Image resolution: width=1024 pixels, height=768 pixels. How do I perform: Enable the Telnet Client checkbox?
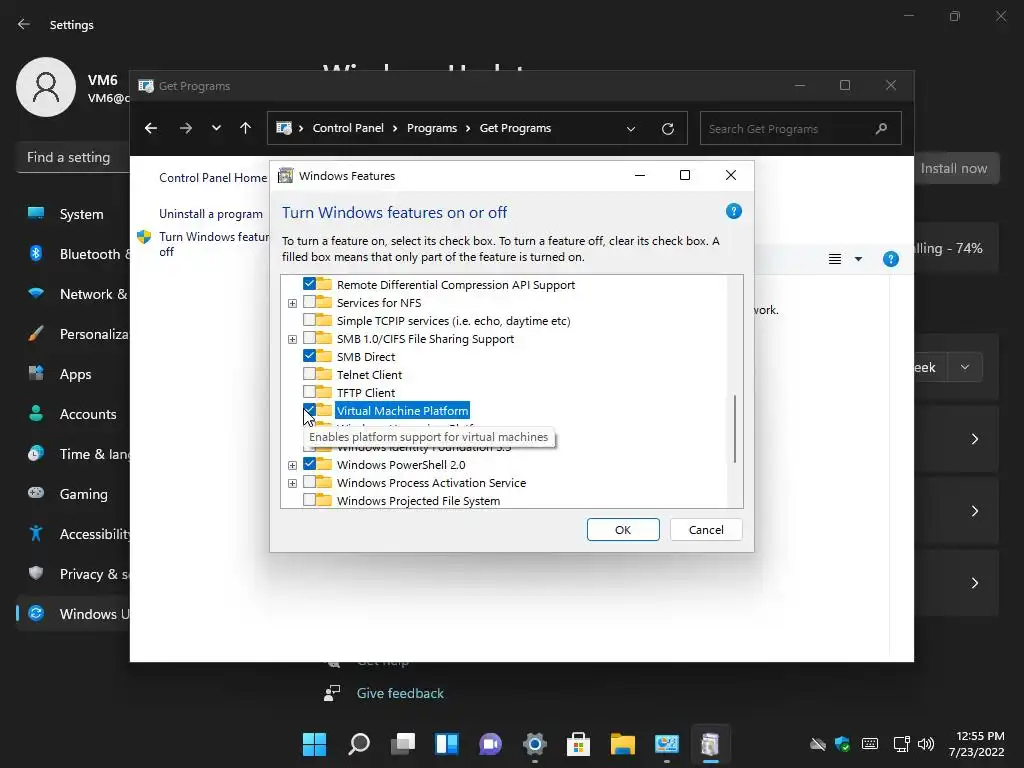pos(310,374)
